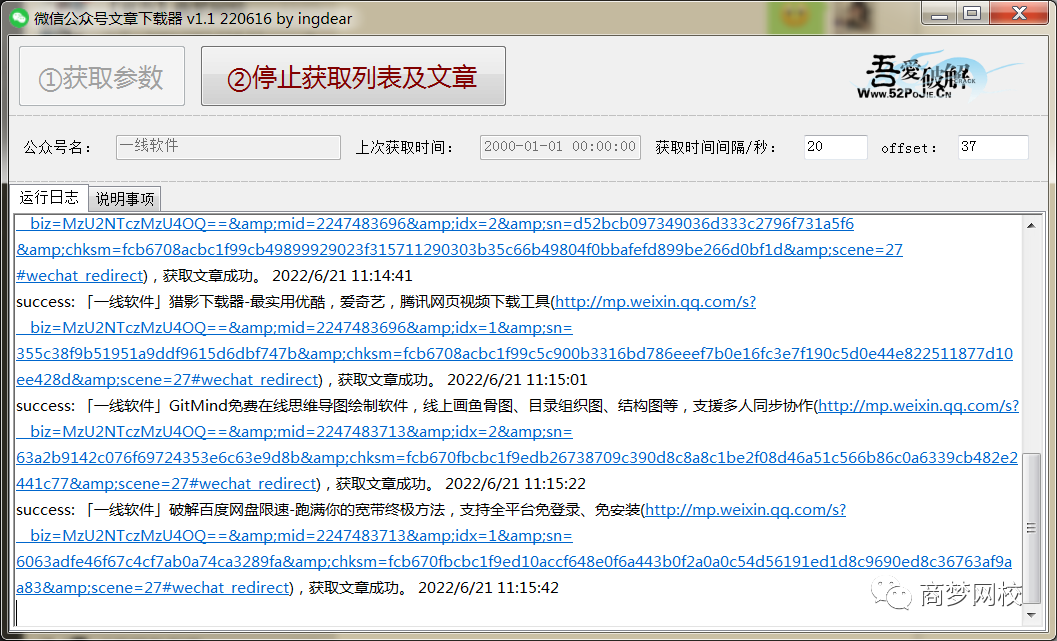Click ②停止获取列表及文章 button
Image resolution: width=1057 pixels, height=641 pixels.
tap(353, 76)
